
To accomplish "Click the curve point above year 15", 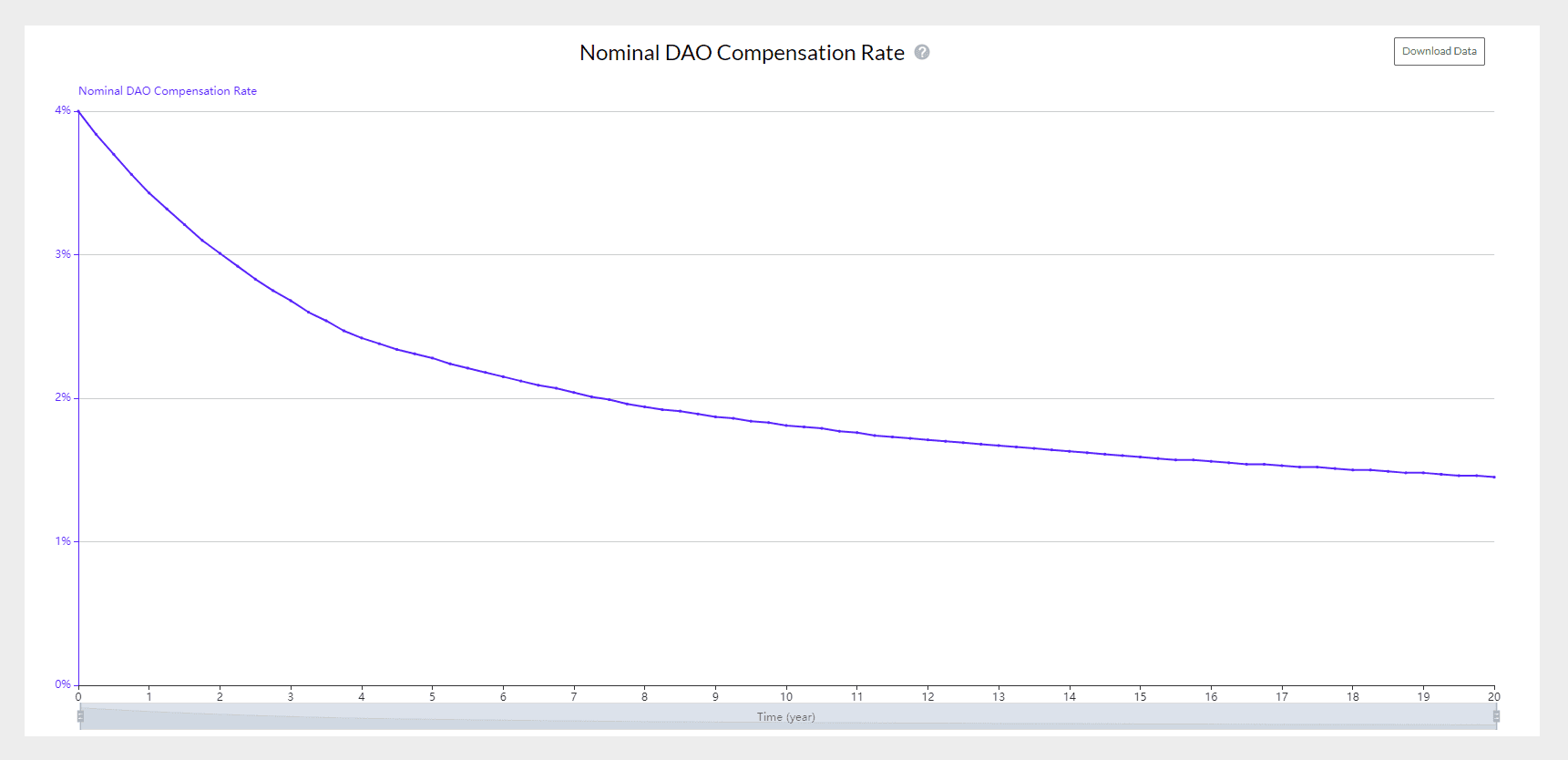I will (x=1141, y=457).
